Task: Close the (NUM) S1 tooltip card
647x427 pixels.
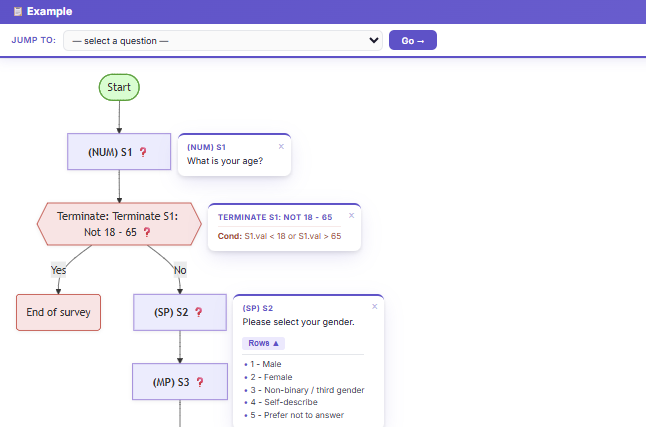Action: (281, 146)
